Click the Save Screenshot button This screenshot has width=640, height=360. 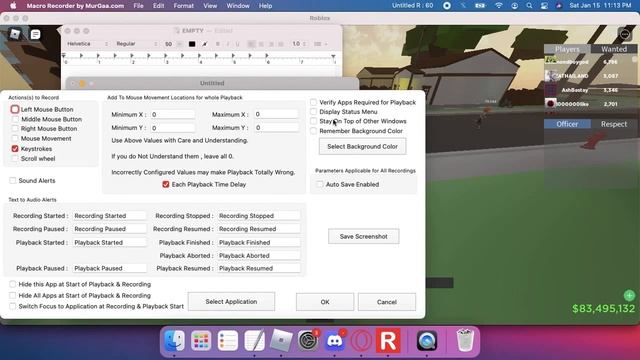pos(363,236)
